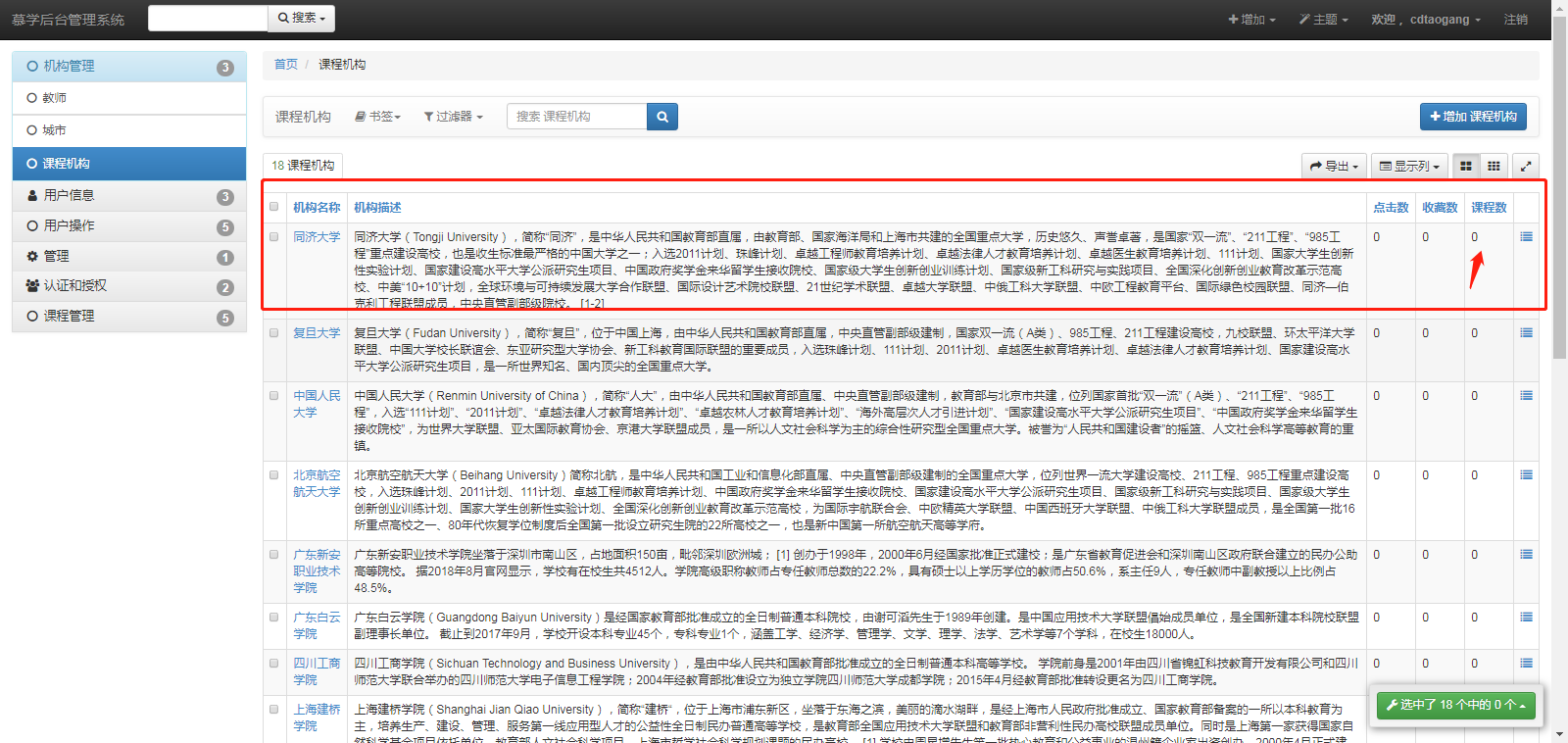Tick the checkbox for 四川工商学院 row
1568x743 pixels.
coord(274,664)
